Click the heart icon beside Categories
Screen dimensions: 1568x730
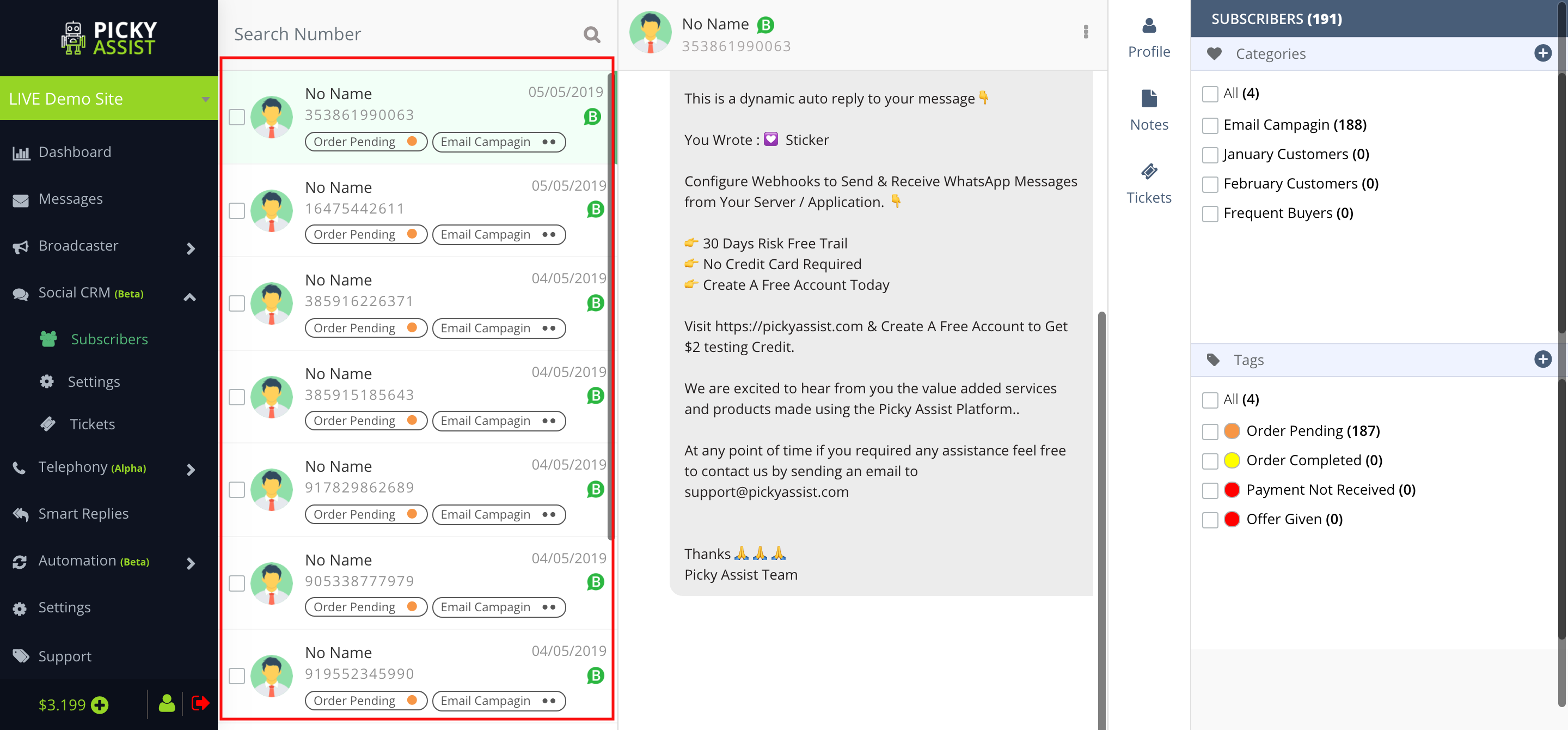[1214, 53]
